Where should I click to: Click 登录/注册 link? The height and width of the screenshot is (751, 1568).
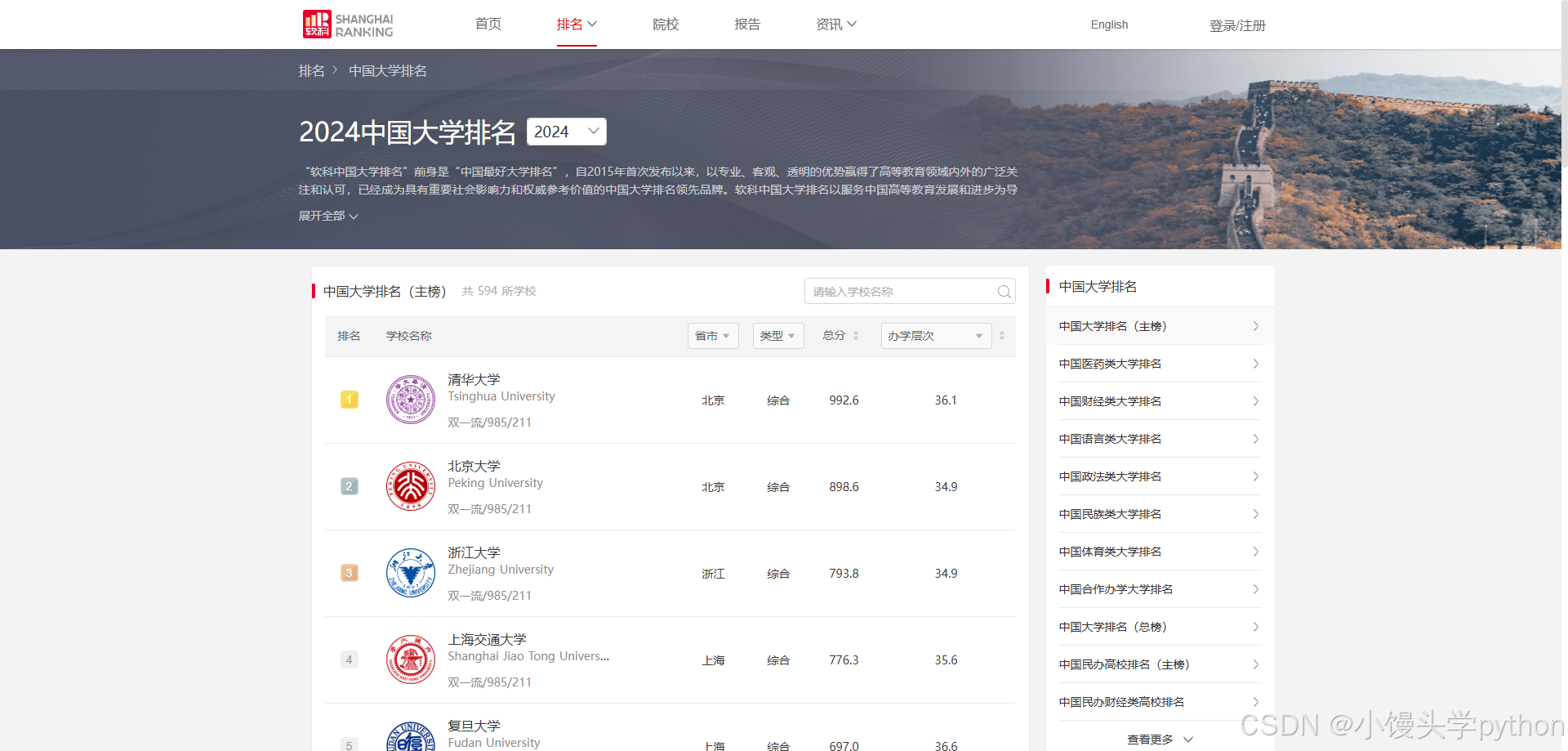1237,25
